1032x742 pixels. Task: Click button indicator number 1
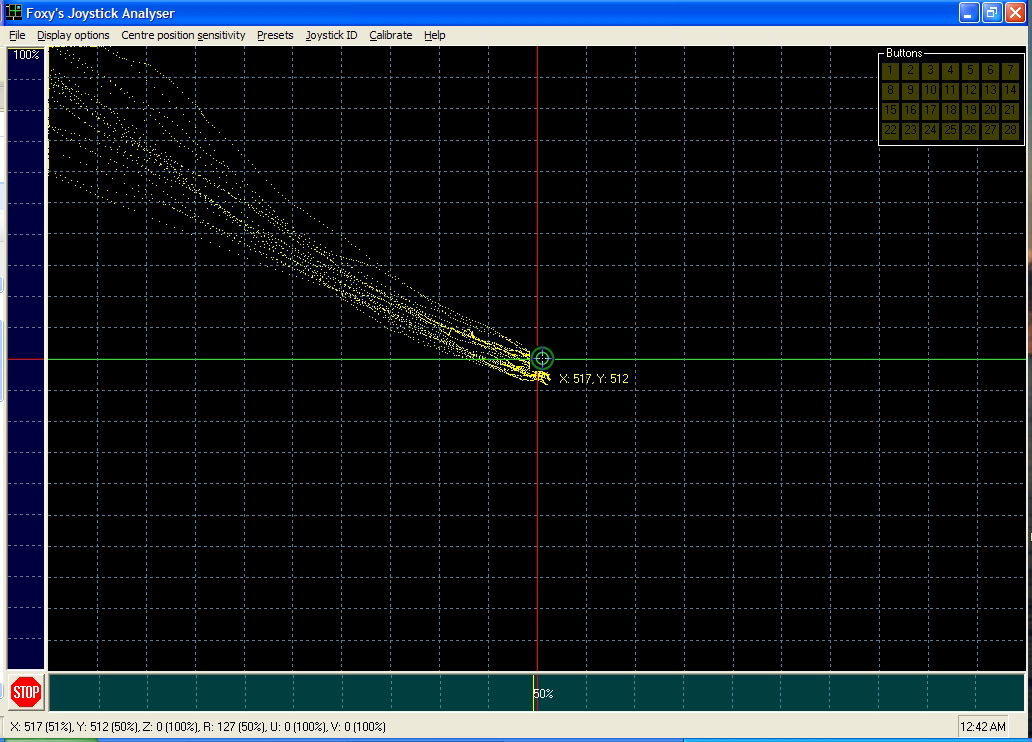pyautogui.click(x=890, y=70)
